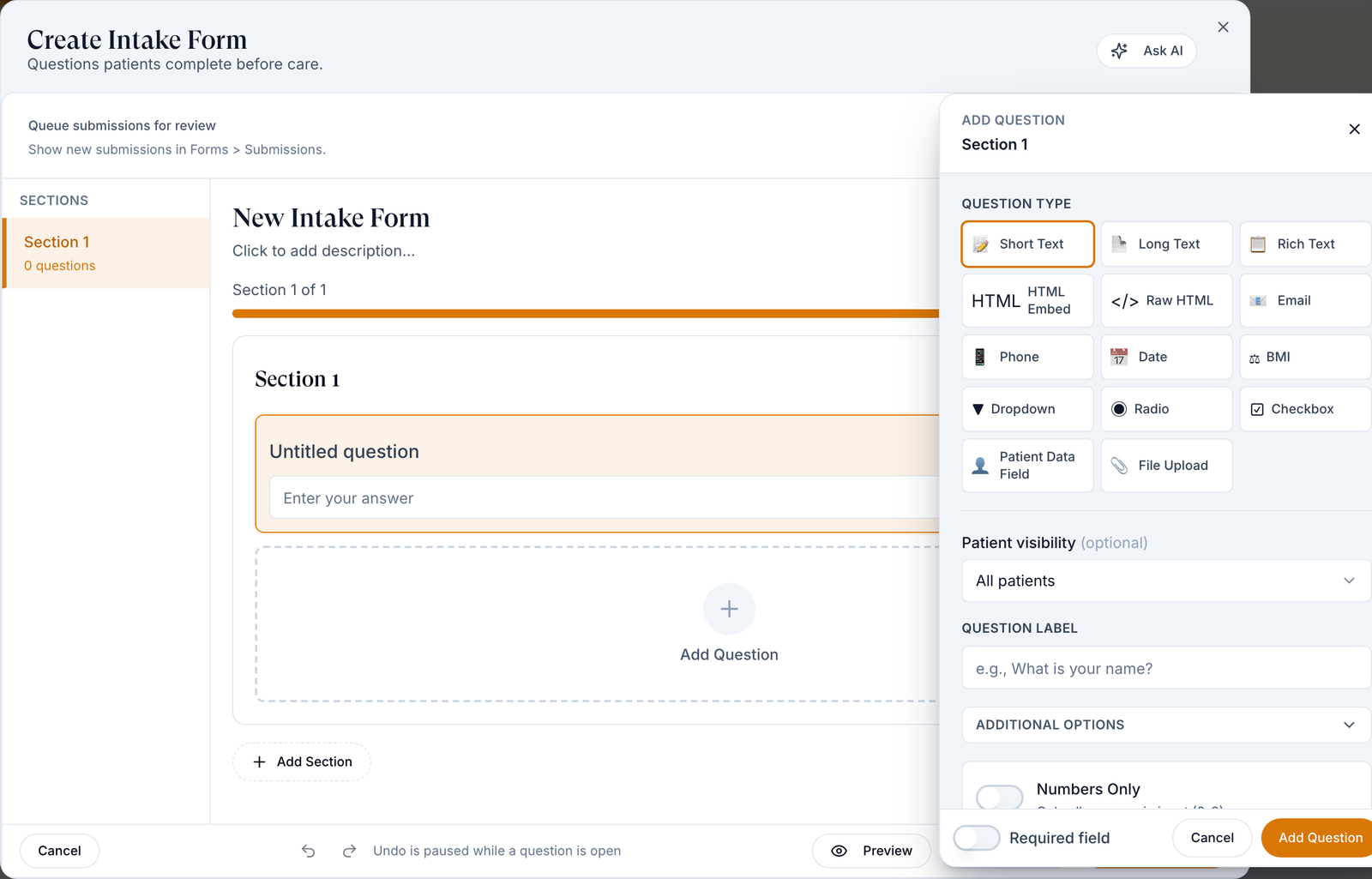Open the form Preview
This screenshot has height=879, width=1372.
[871, 851]
